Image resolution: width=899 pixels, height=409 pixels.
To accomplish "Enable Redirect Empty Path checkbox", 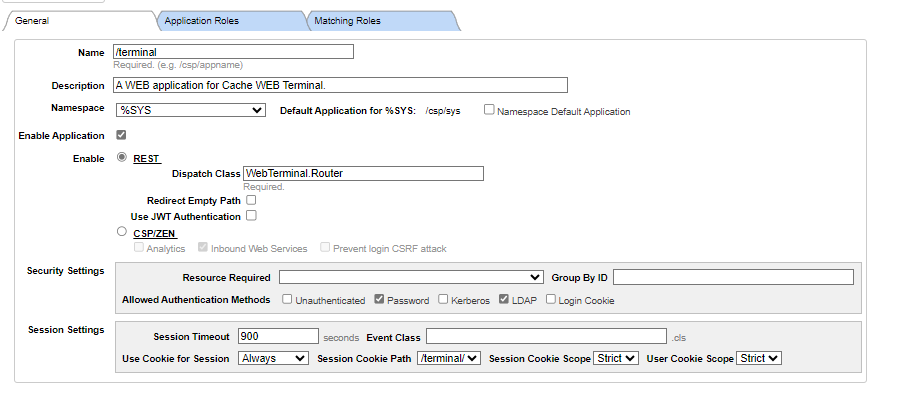I will point(251,200).
